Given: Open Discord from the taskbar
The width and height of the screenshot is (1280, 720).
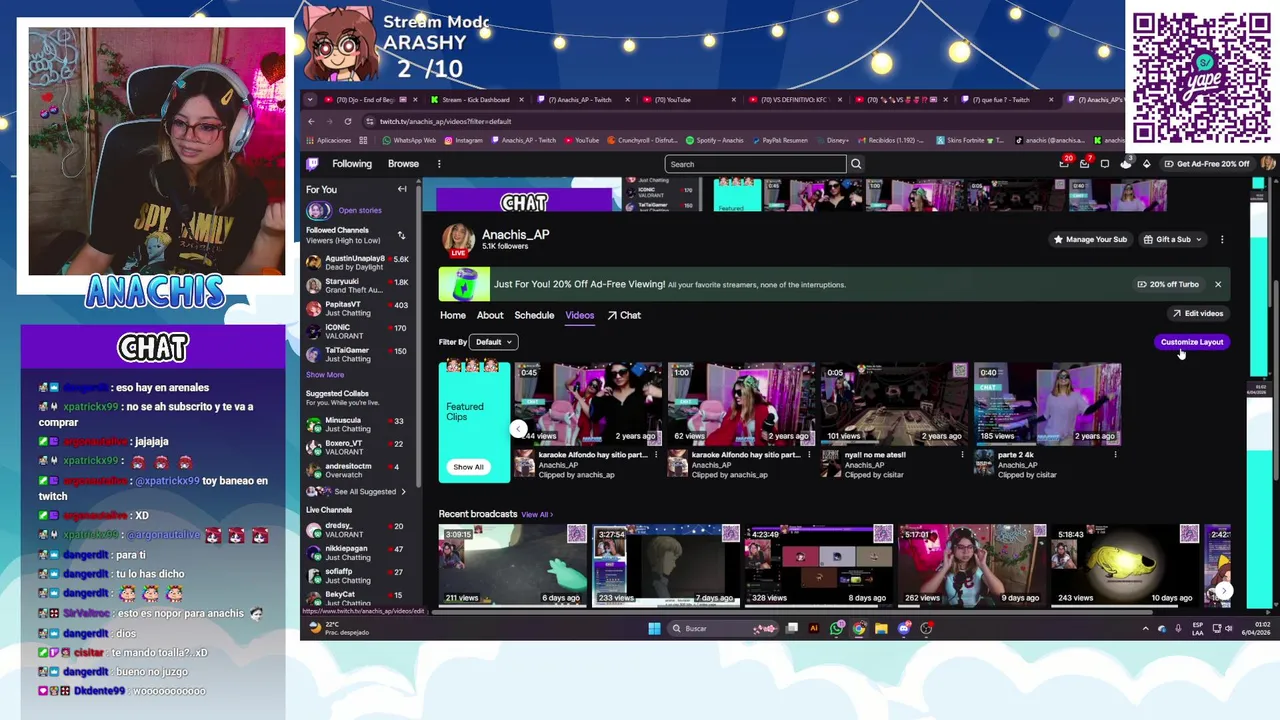Looking at the screenshot, I should 904,629.
